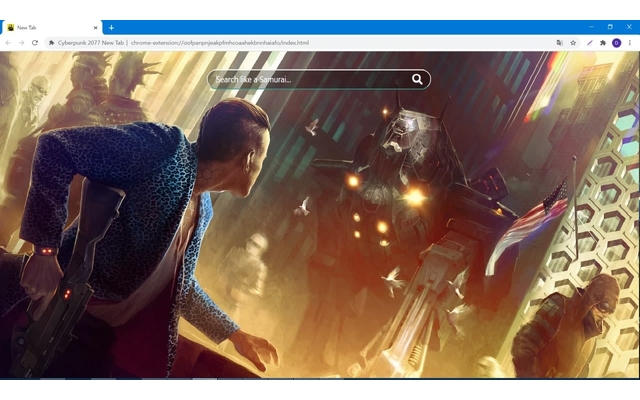The width and height of the screenshot is (640, 400).
Task: Reload the page
Action: click(35, 42)
